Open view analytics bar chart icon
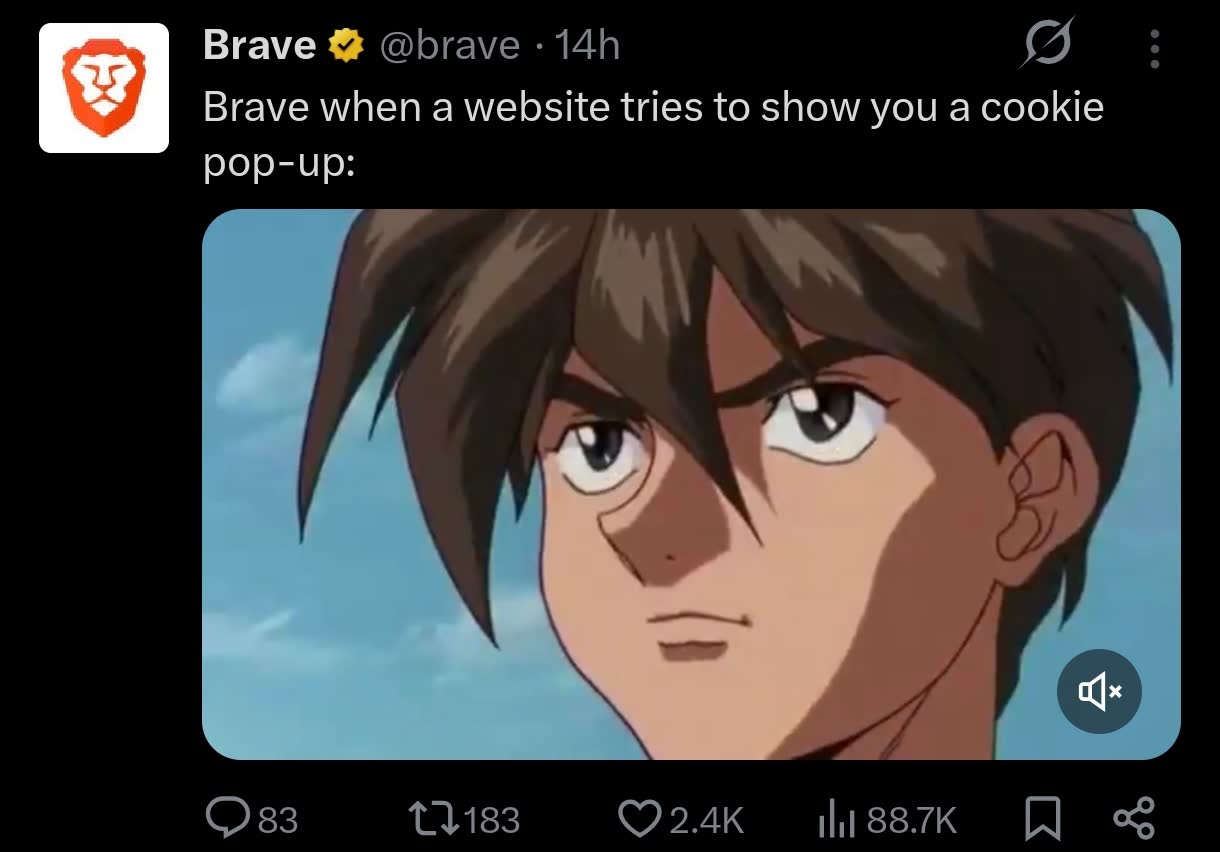This screenshot has width=1220, height=852. pos(838,820)
